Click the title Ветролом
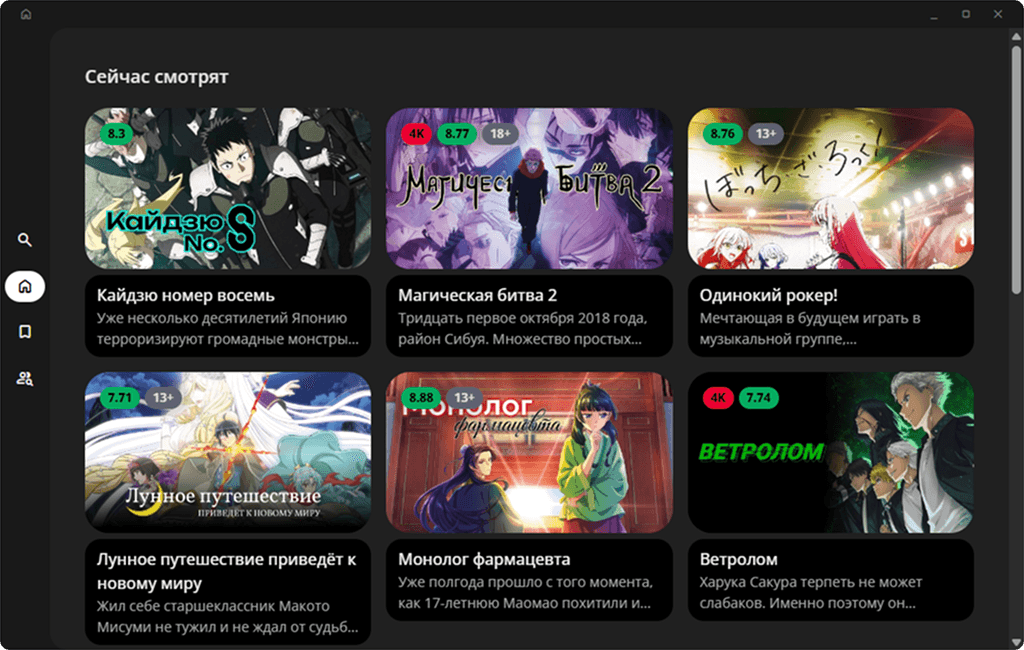 (739, 559)
